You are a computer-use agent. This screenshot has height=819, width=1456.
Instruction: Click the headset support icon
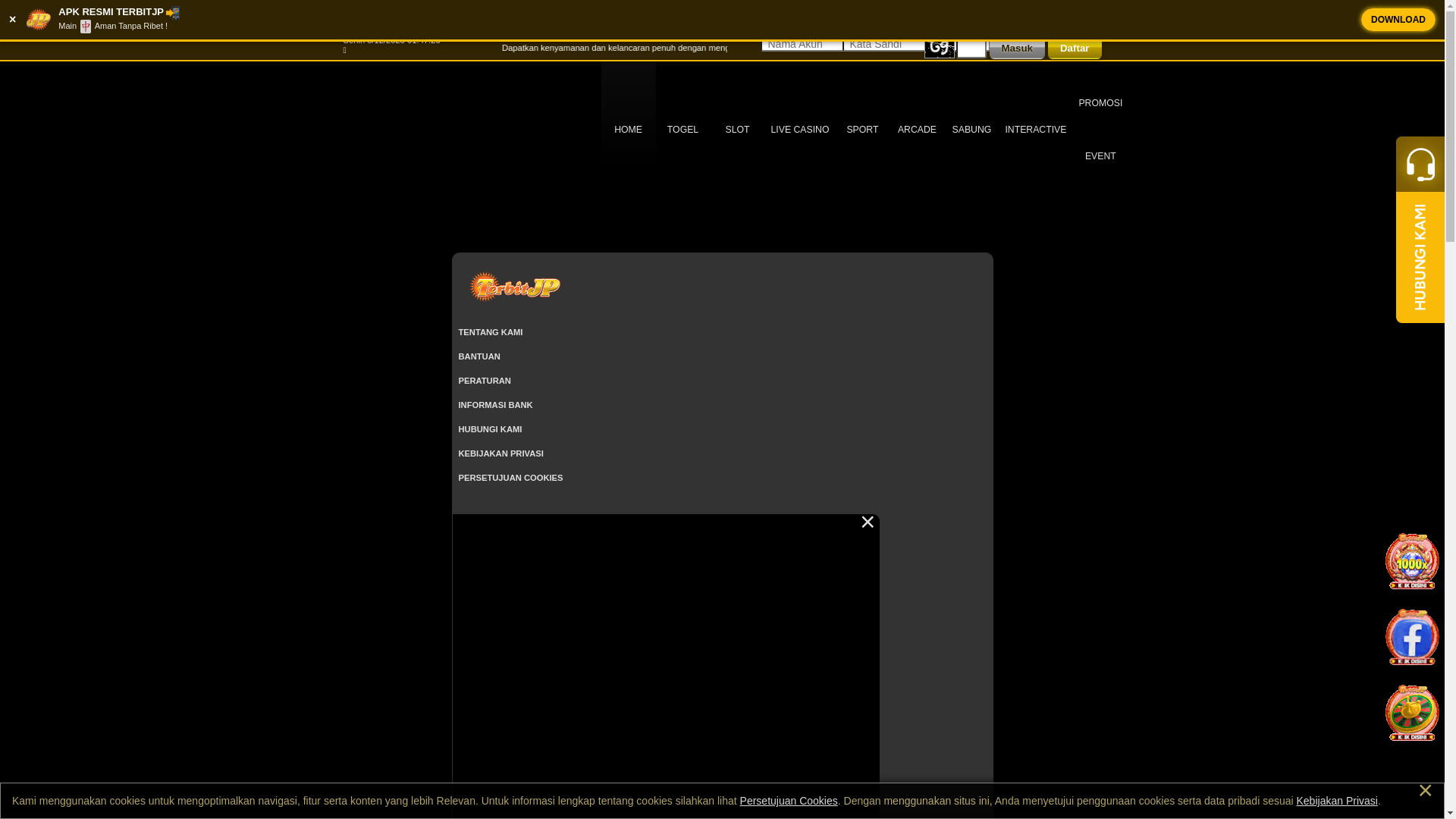1420,164
